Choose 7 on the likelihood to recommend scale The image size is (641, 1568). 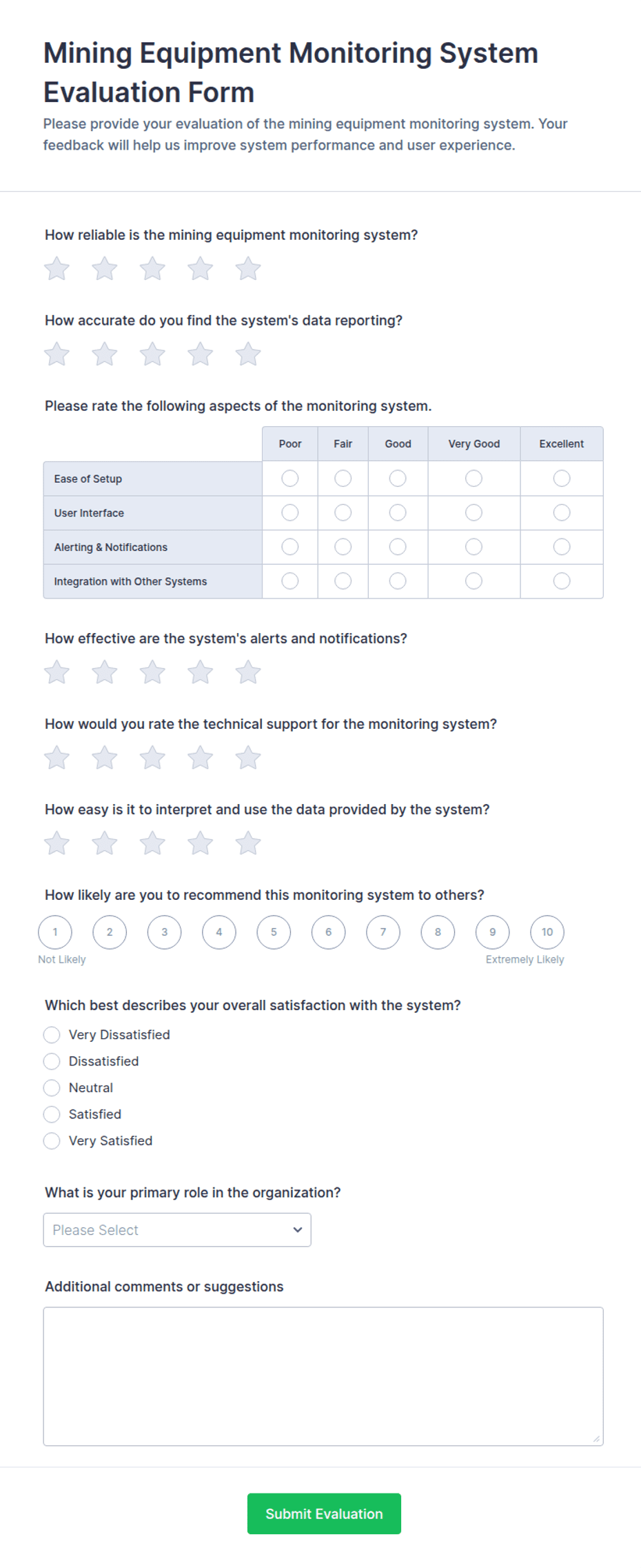point(383,932)
